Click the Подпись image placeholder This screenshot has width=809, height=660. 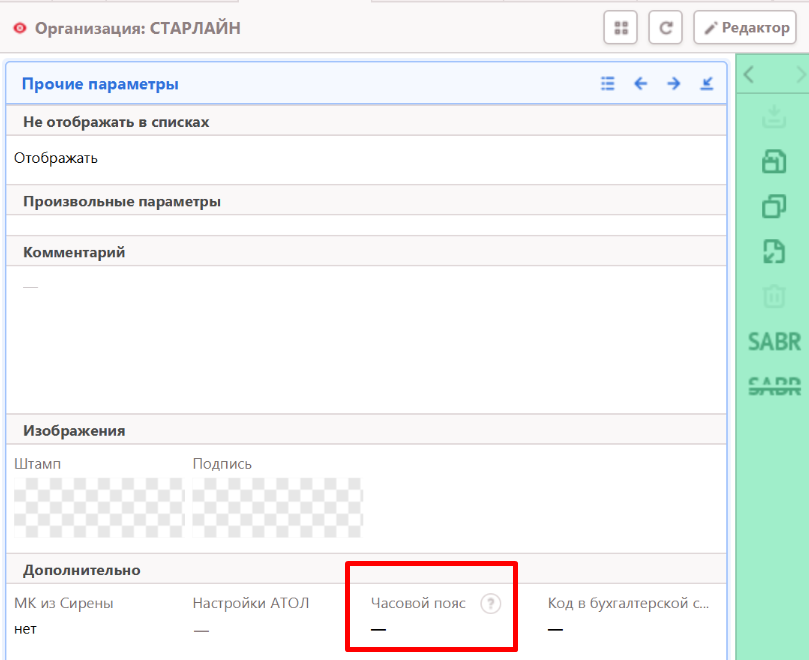pyautogui.click(x=277, y=508)
